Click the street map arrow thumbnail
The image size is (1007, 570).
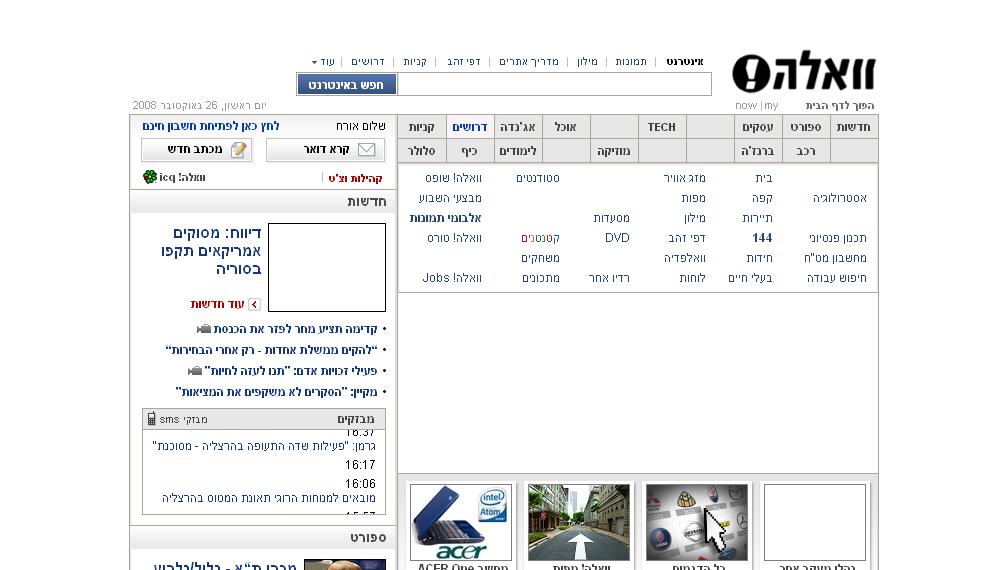(x=579, y=522)
